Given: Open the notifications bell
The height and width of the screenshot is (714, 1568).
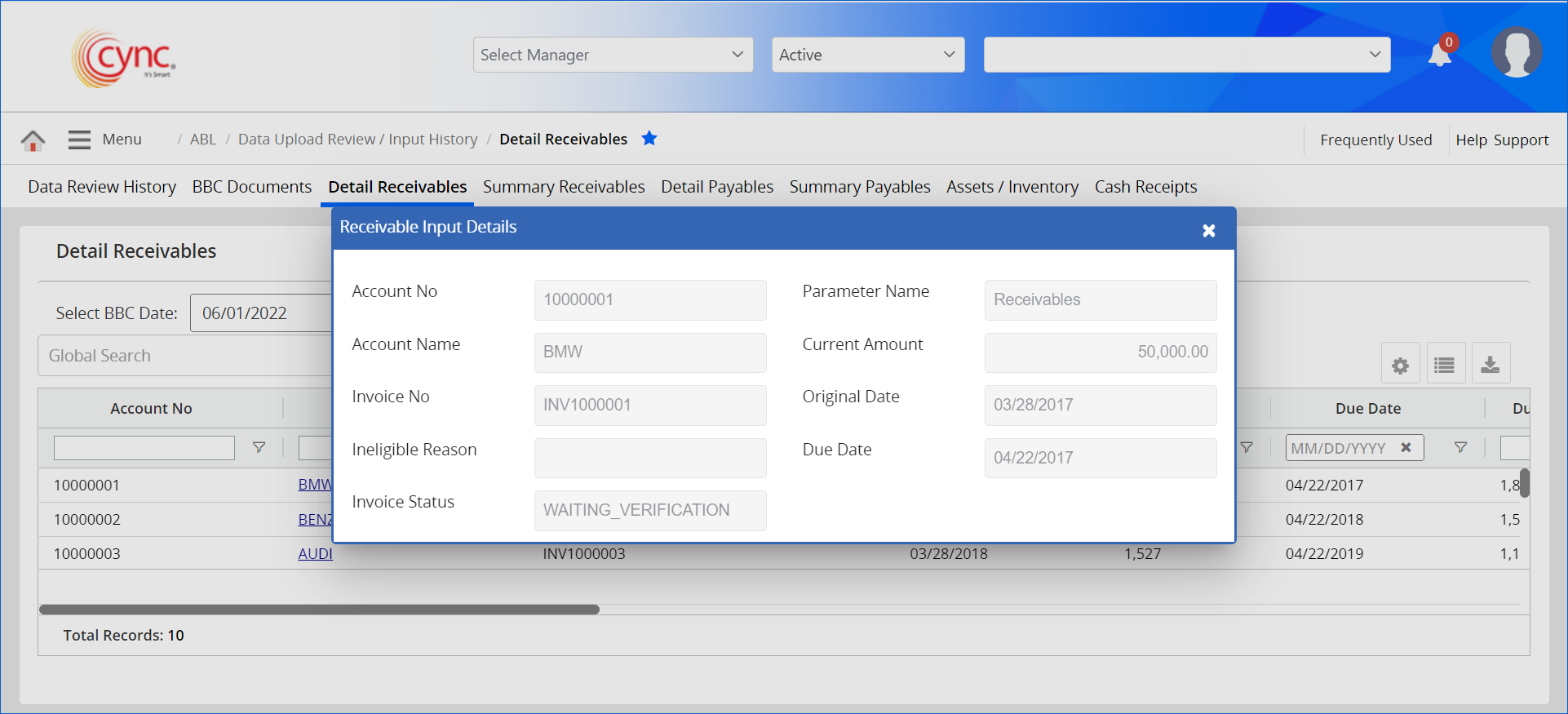Looking at the screenshot, I should tap(1440, 55).
